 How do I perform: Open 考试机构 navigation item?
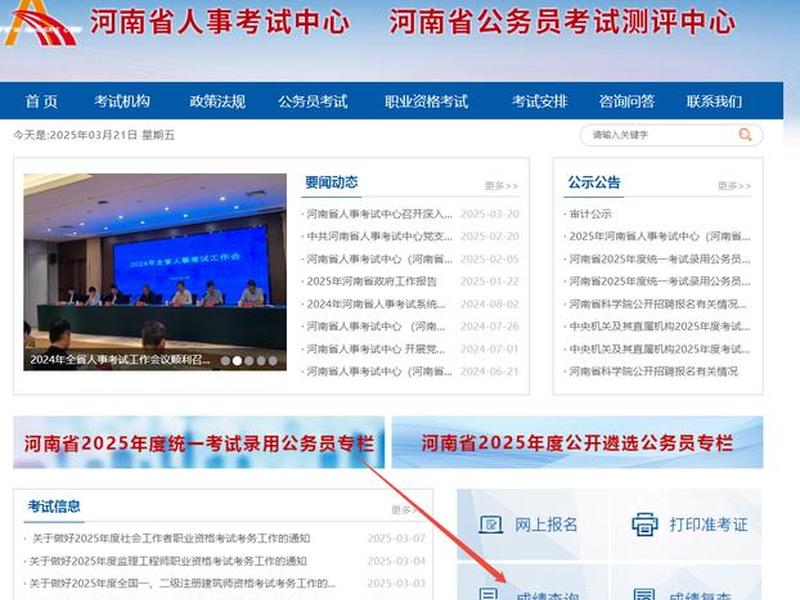[x=122, y=102]
